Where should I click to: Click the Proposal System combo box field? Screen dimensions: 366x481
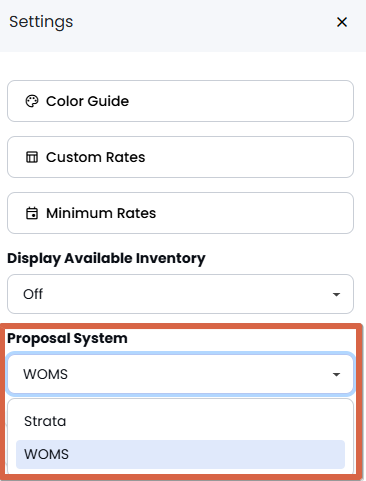pos(180,374)
